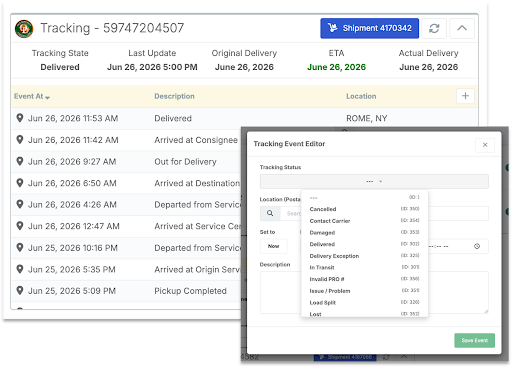This screenshot has width=512, height=367.
Task: Collapse tracking panel with the chevron up
Action: pos(462,28)
